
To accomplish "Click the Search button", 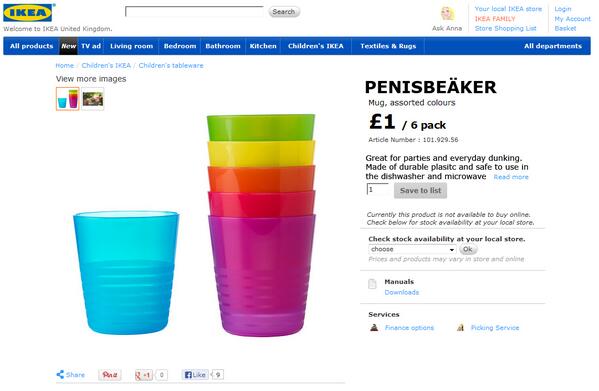I will (x=284, y=12).
